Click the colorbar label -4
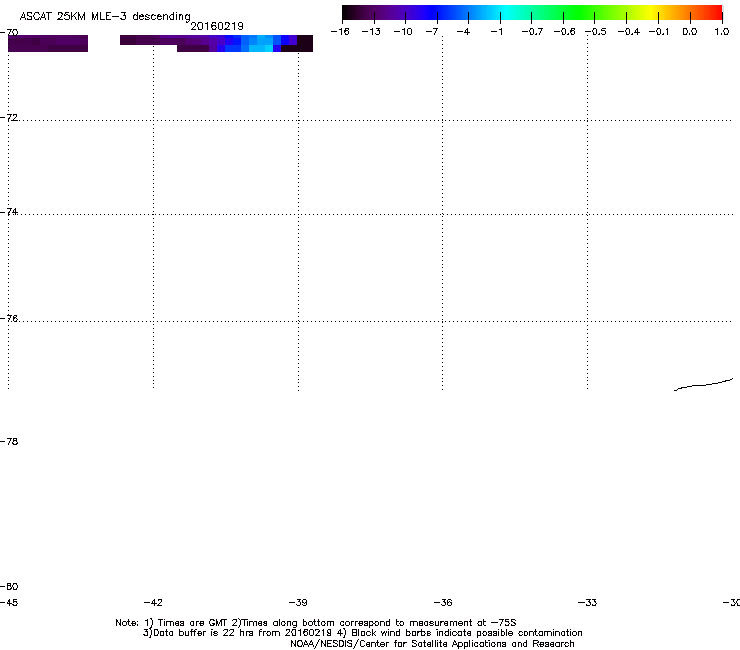740x650 pixels. [x=463, y=32]
